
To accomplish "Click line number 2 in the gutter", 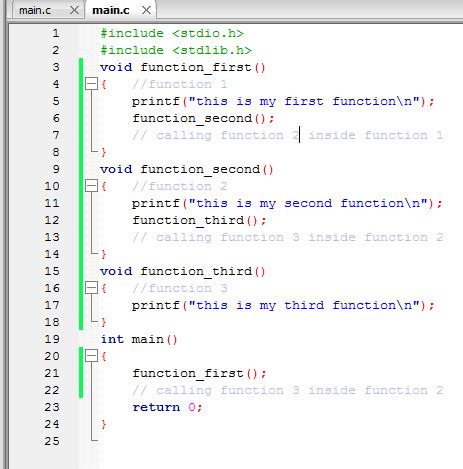I will 56,50.
